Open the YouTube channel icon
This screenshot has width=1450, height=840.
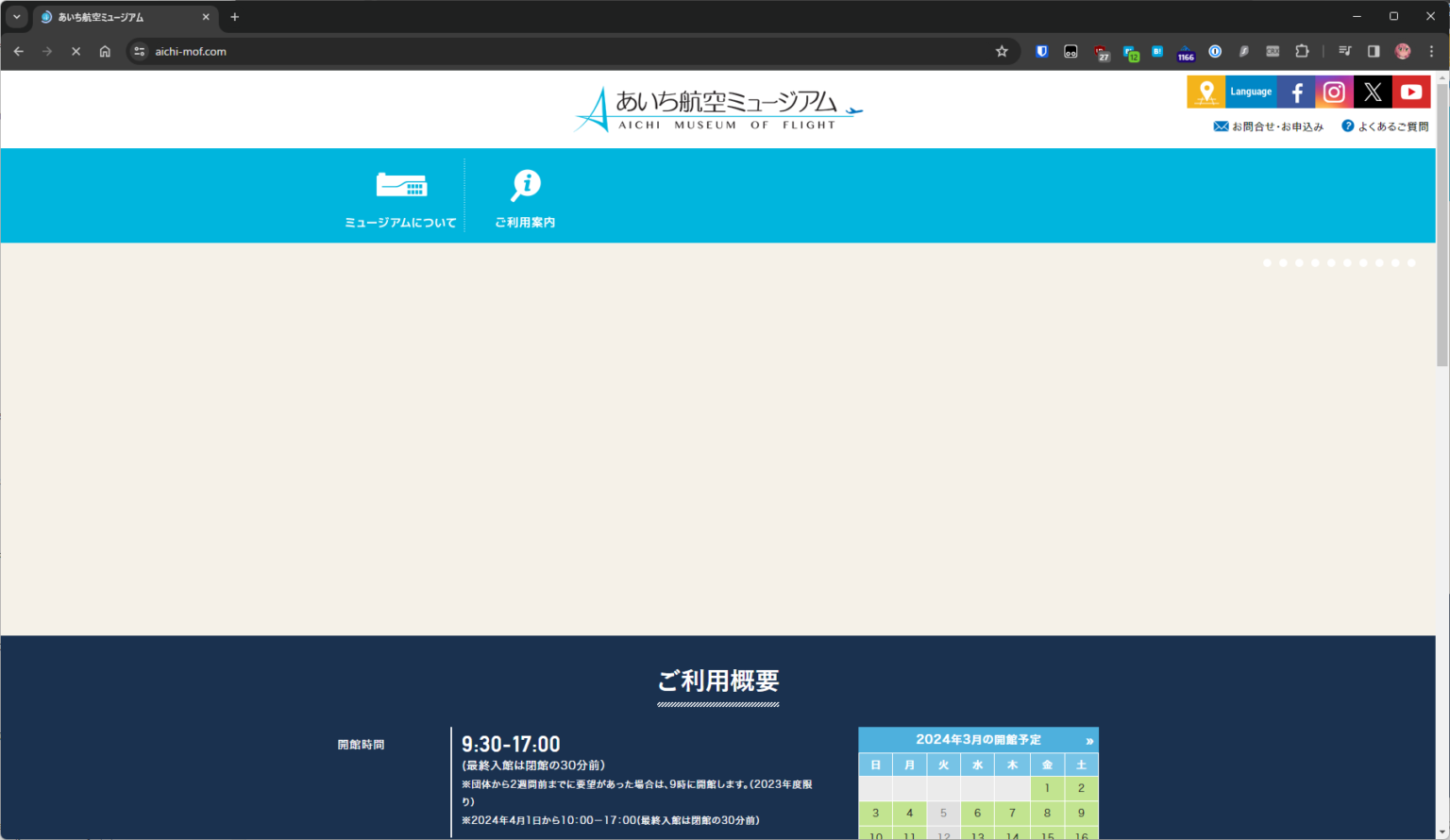tap(1411, 92)
